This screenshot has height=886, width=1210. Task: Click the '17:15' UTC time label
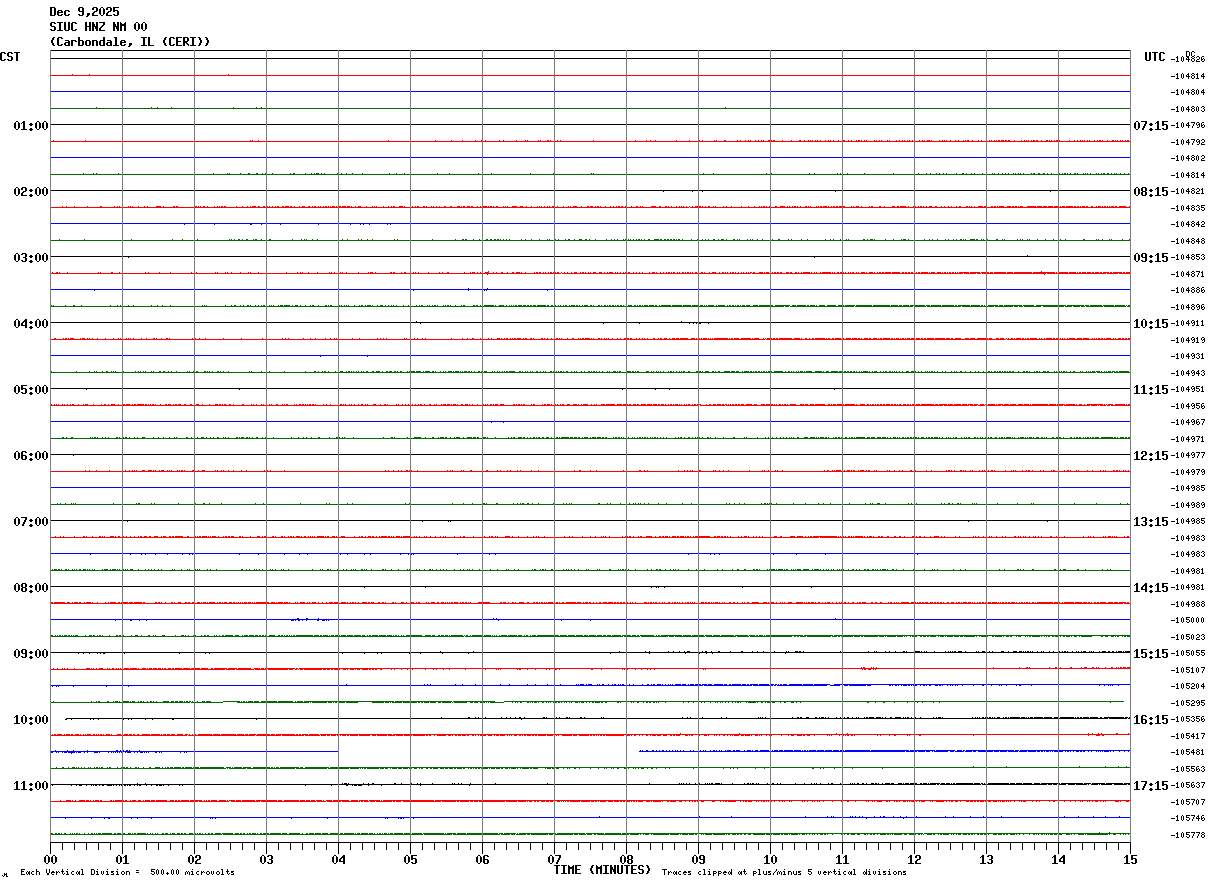[x=1150, y=786]
